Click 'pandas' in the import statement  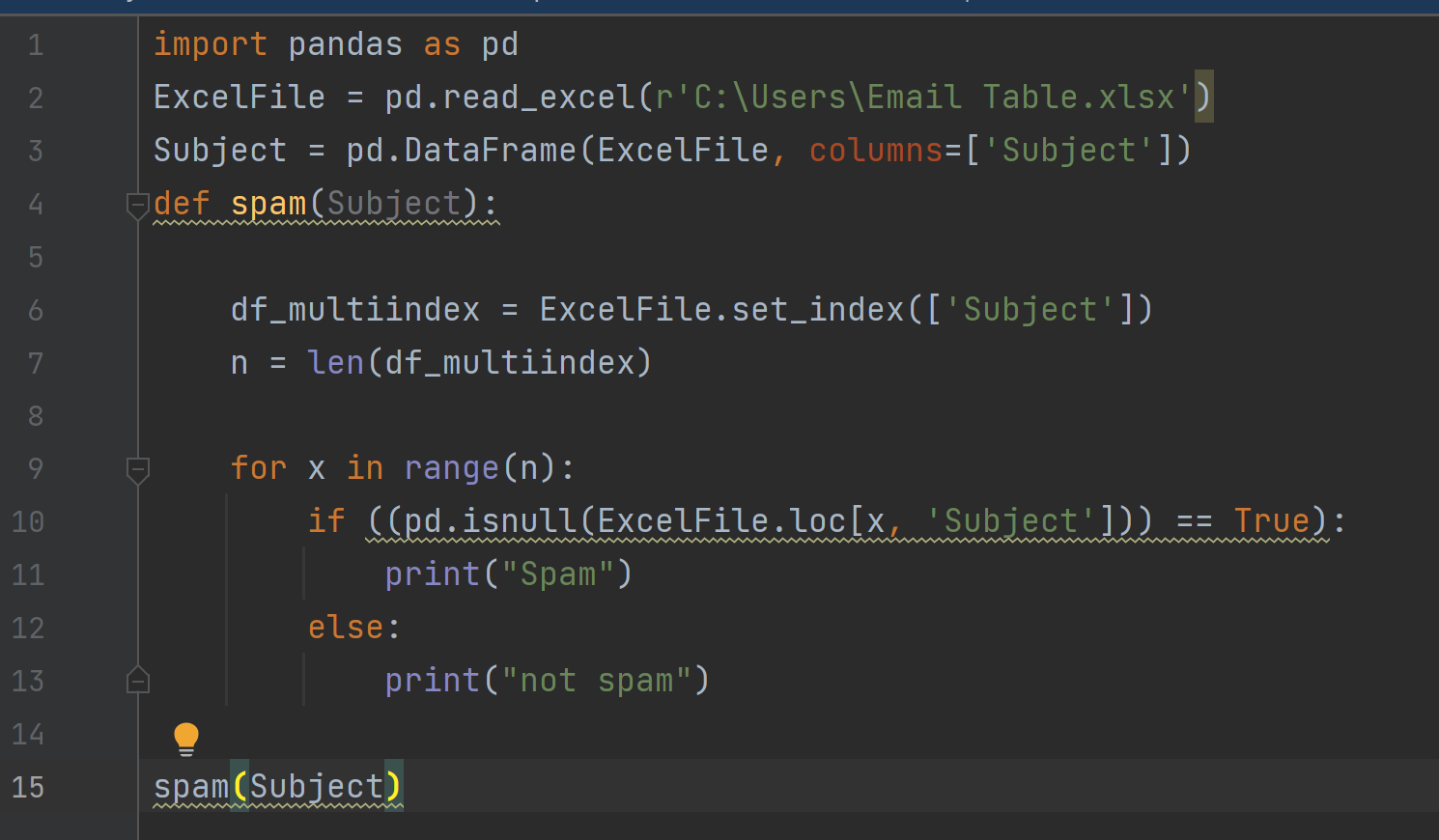click(x=346, y=44)
